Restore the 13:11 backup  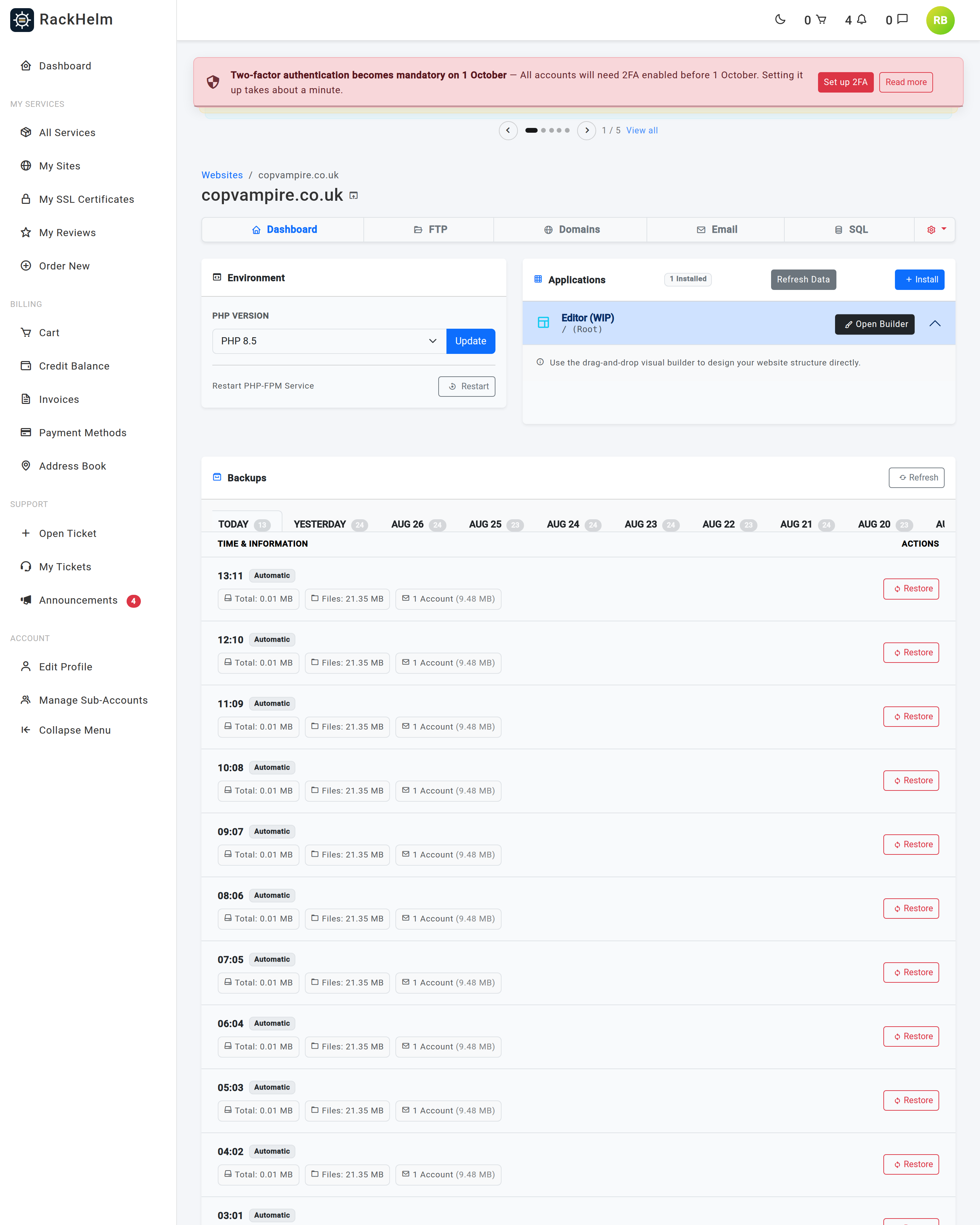tap(911, 589)
